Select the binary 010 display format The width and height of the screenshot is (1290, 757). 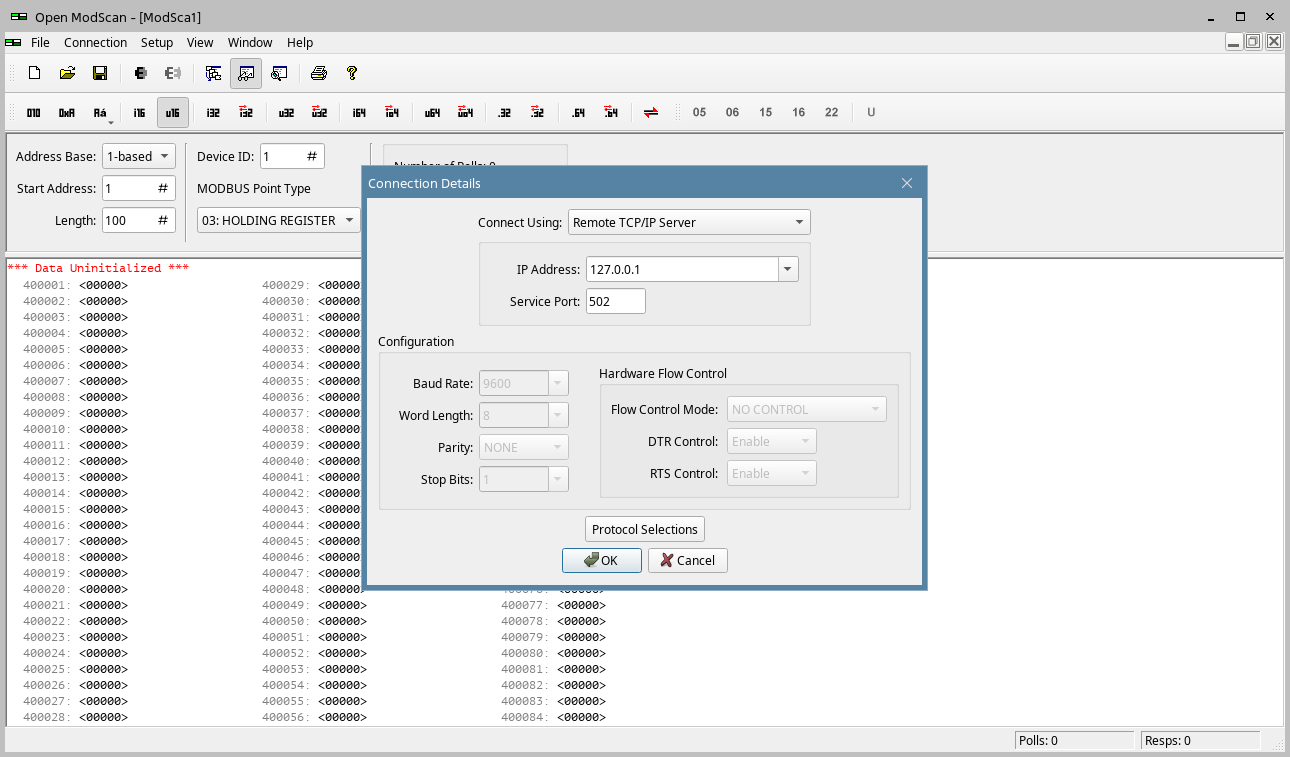coord(34,113)
